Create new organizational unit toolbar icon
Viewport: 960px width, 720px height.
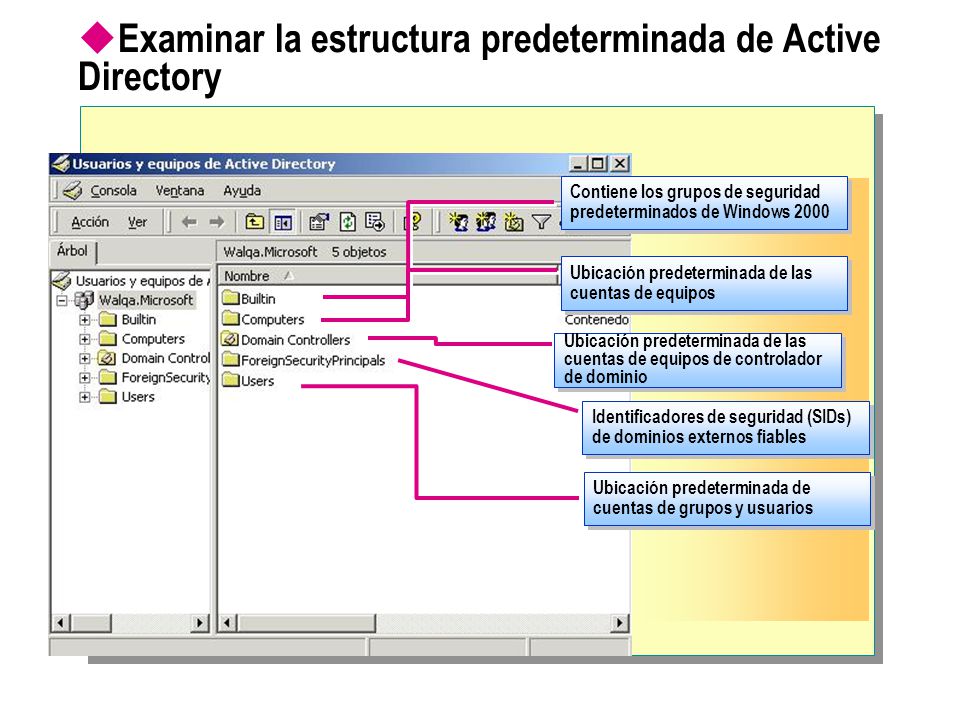tap(513, 222)
